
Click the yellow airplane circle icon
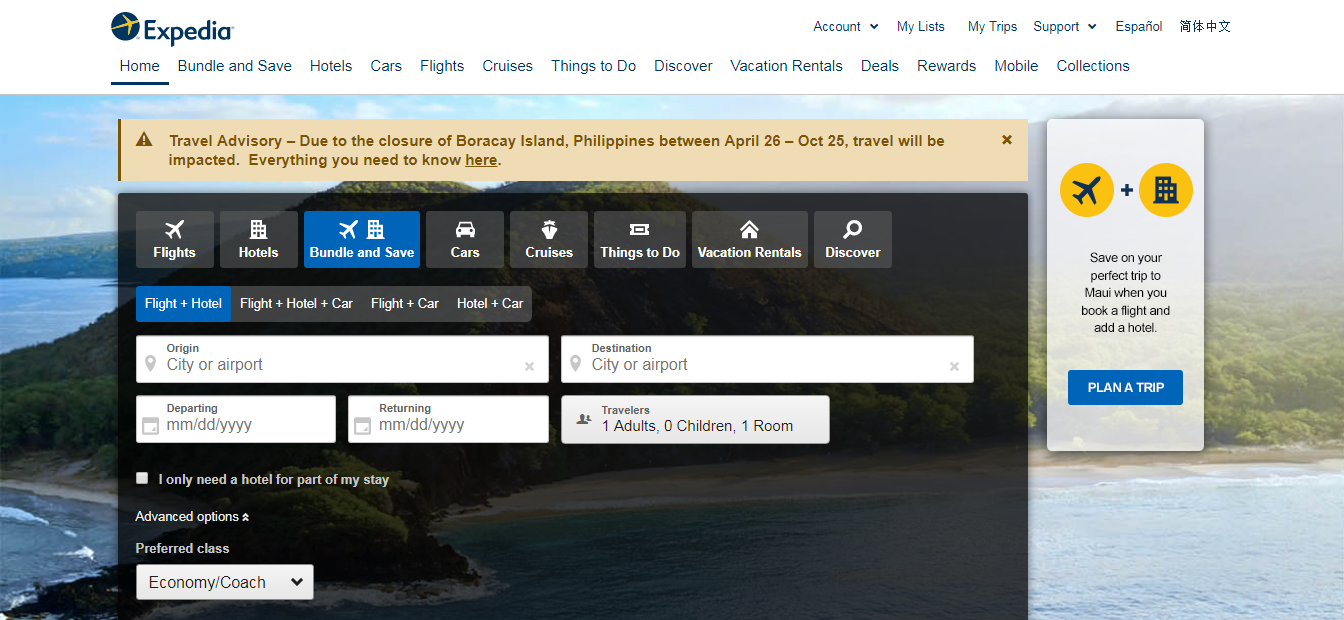(1086, 190)
